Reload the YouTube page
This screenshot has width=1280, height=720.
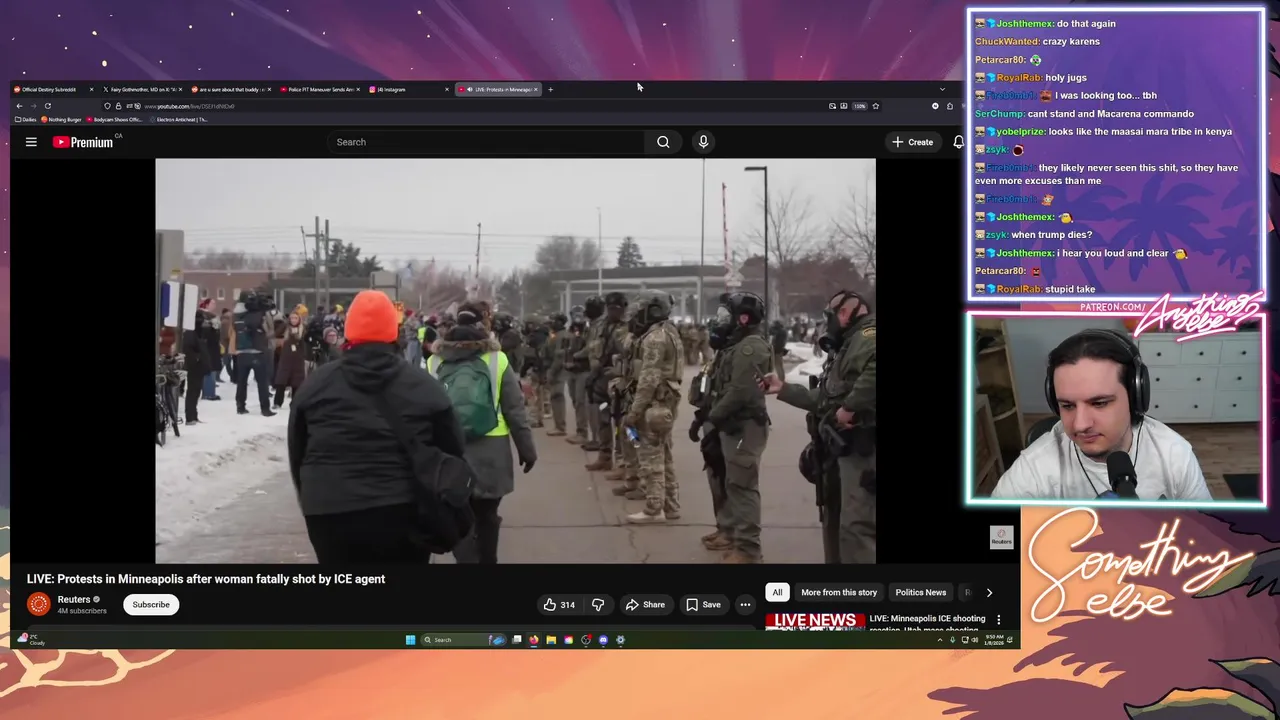click(x=47, y=106)
